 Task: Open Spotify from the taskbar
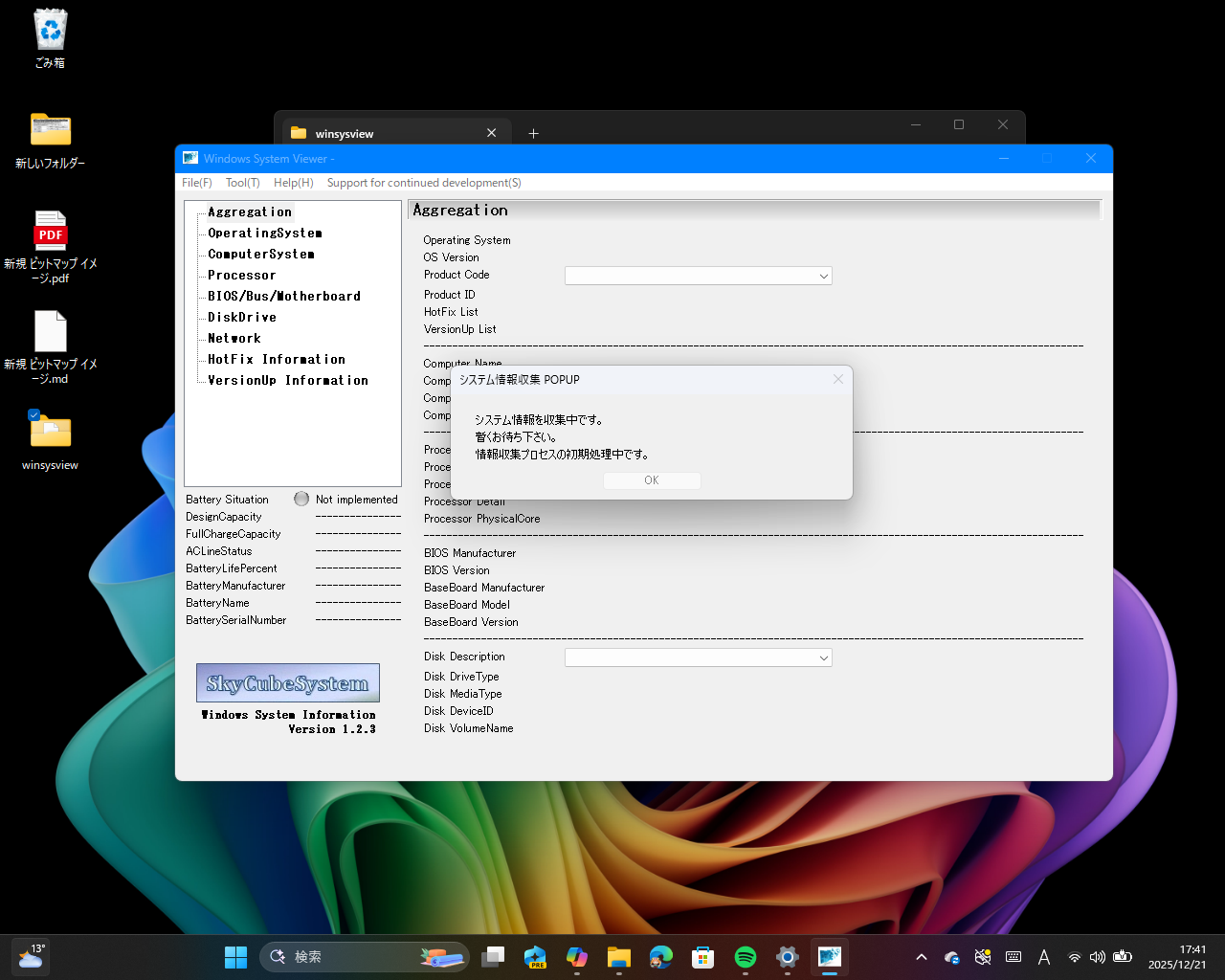pos(746,957)
